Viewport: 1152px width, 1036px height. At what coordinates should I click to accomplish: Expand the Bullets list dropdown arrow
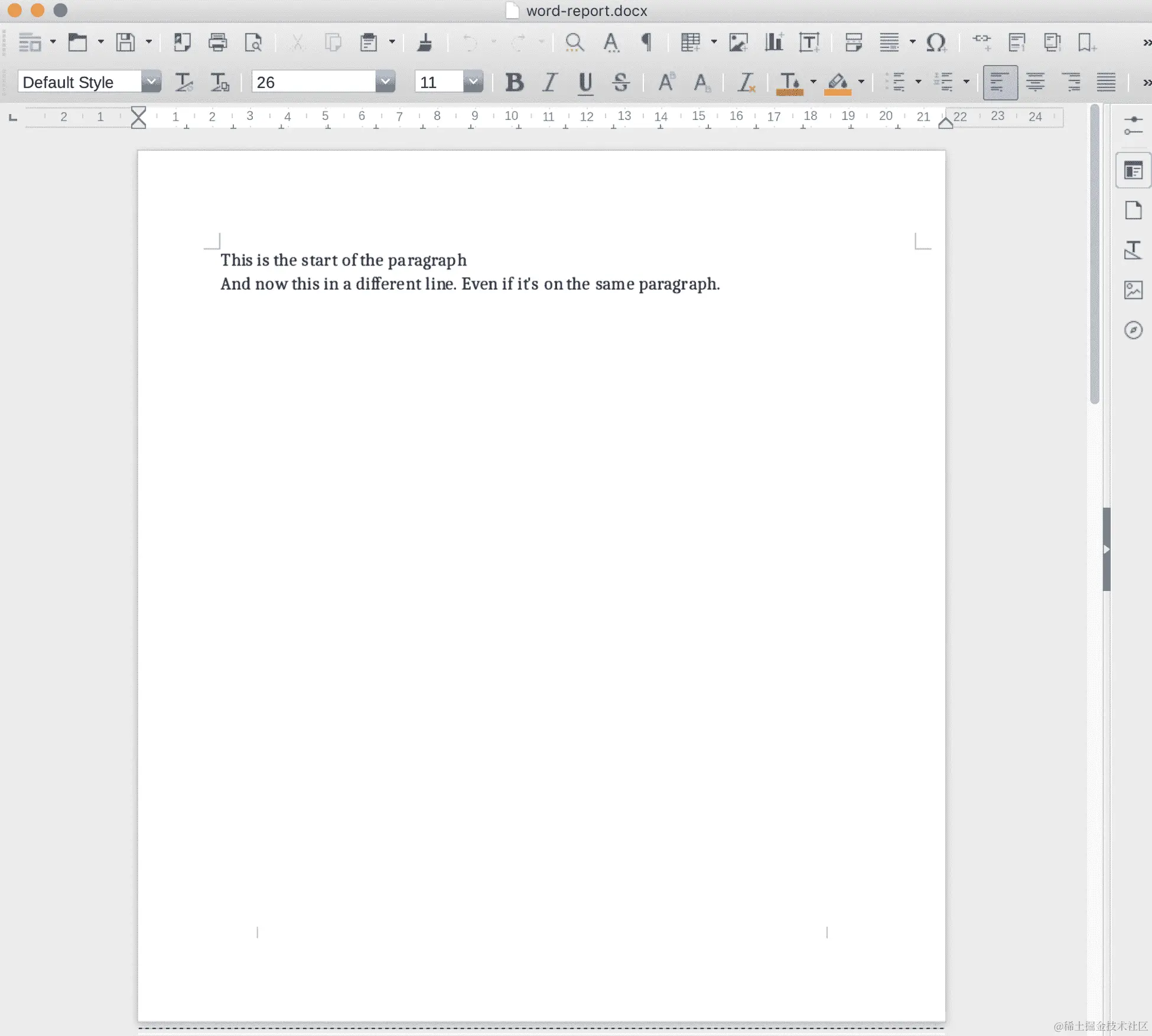pos(918,82)
